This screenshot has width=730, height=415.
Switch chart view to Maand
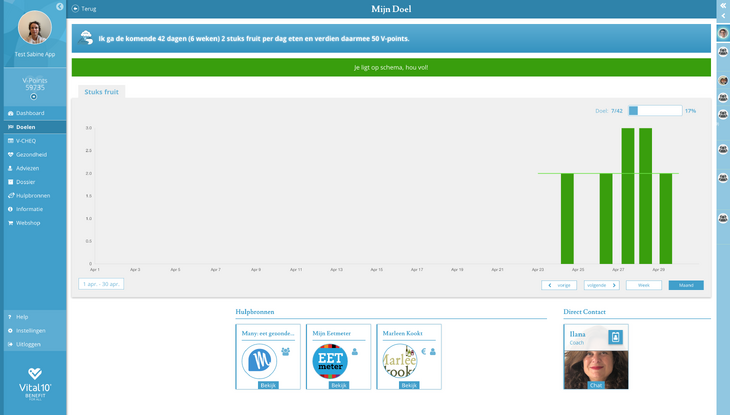click(686, 285)
